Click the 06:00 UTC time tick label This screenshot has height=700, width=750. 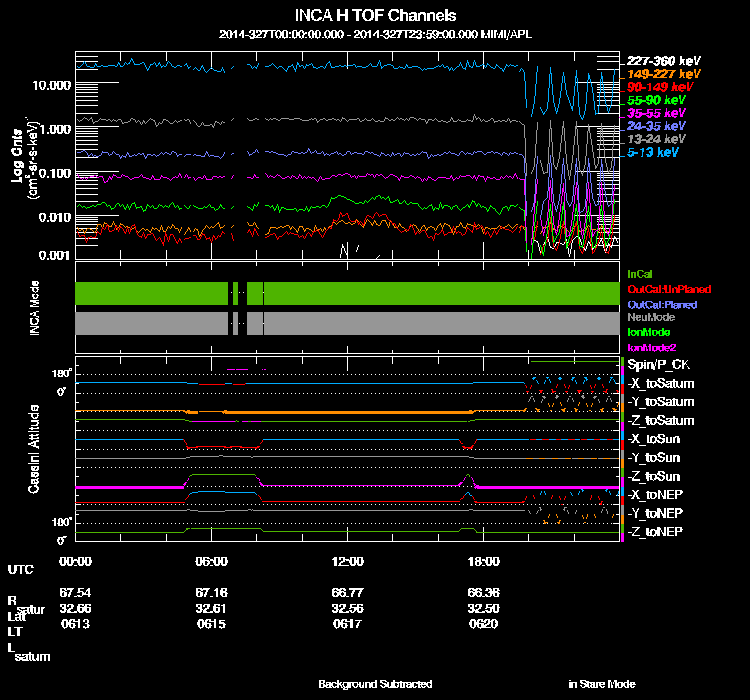pos(212,561)
